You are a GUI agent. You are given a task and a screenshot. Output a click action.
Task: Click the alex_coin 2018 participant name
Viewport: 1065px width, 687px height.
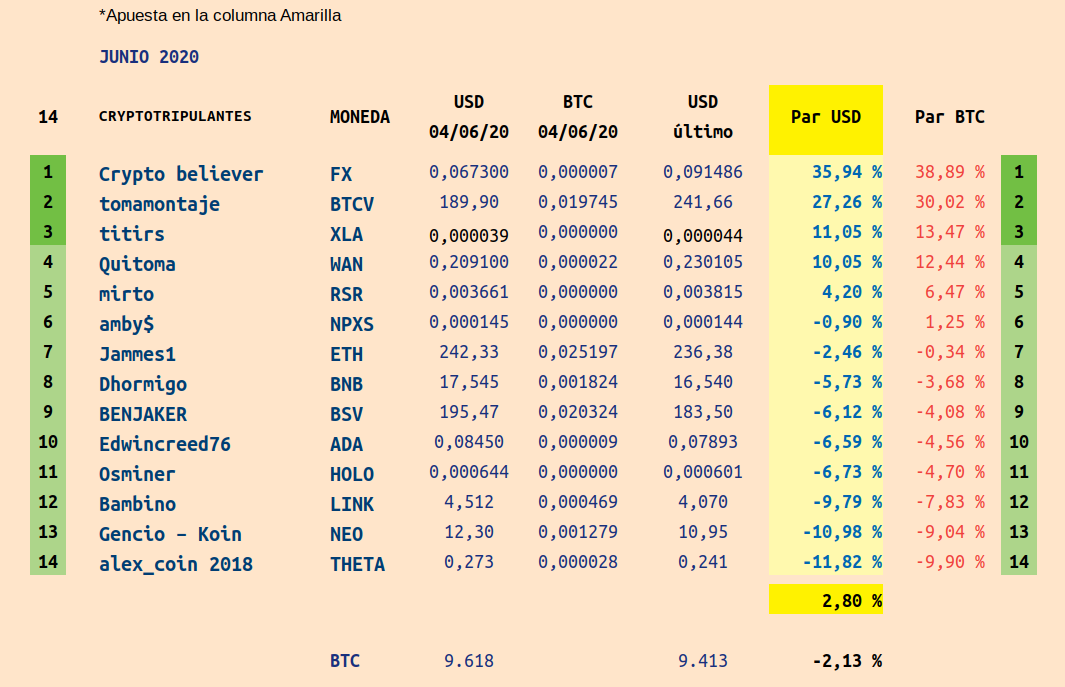coord(176,564)
